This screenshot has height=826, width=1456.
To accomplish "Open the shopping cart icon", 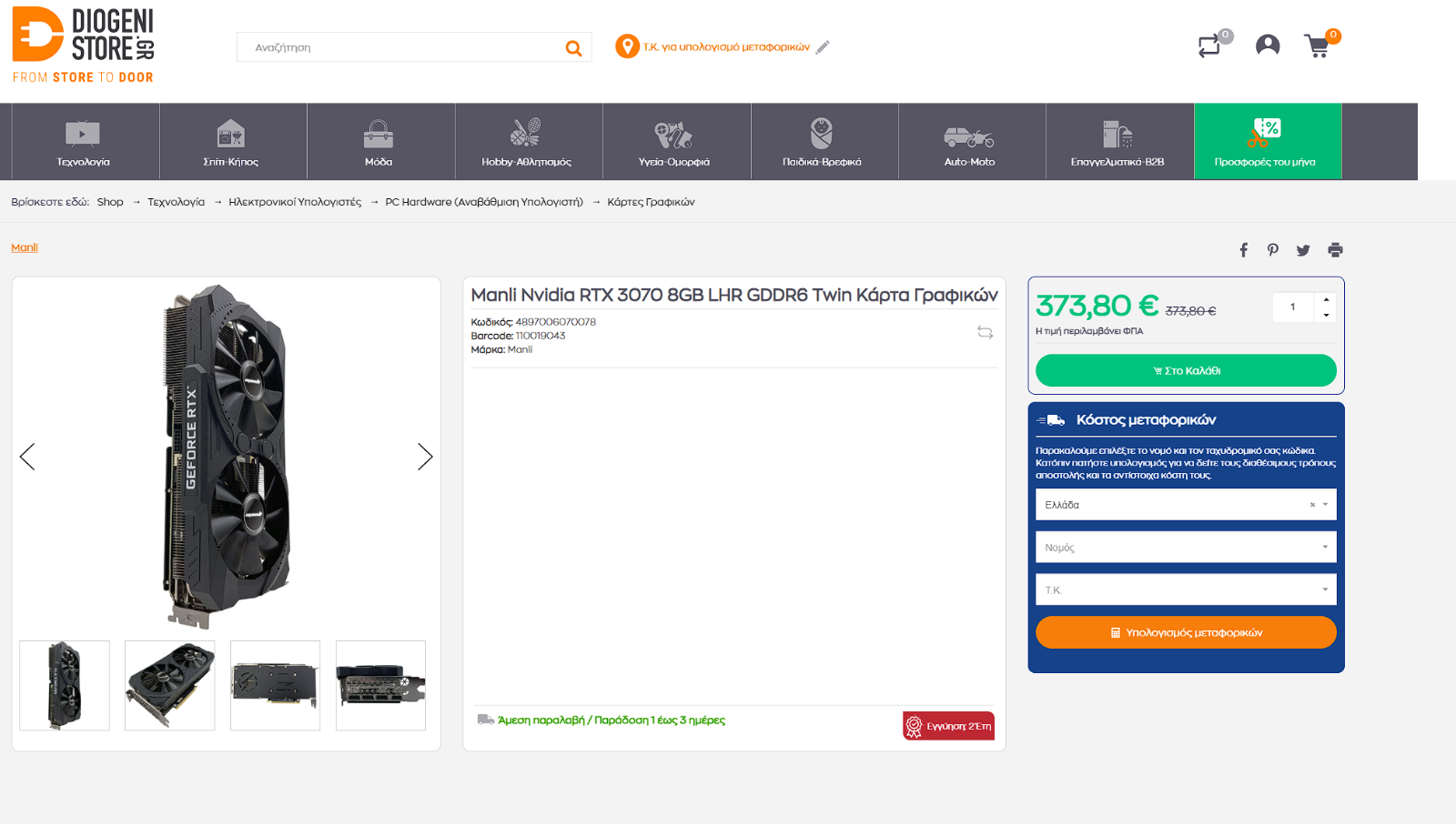I will coord(1318,46).
